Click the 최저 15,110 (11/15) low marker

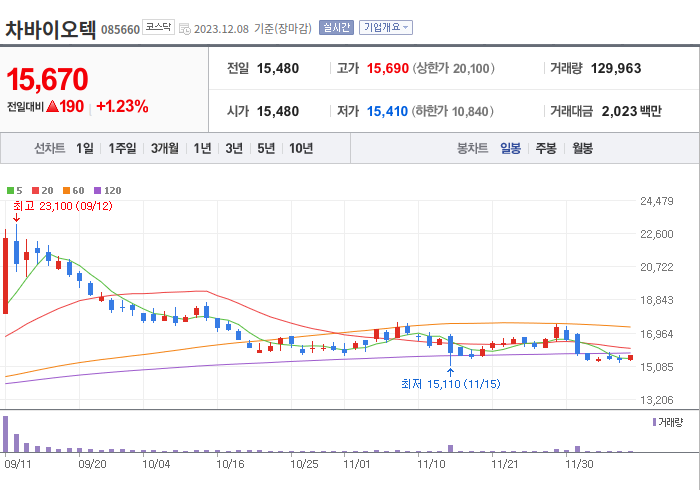(x=450, y=384)
